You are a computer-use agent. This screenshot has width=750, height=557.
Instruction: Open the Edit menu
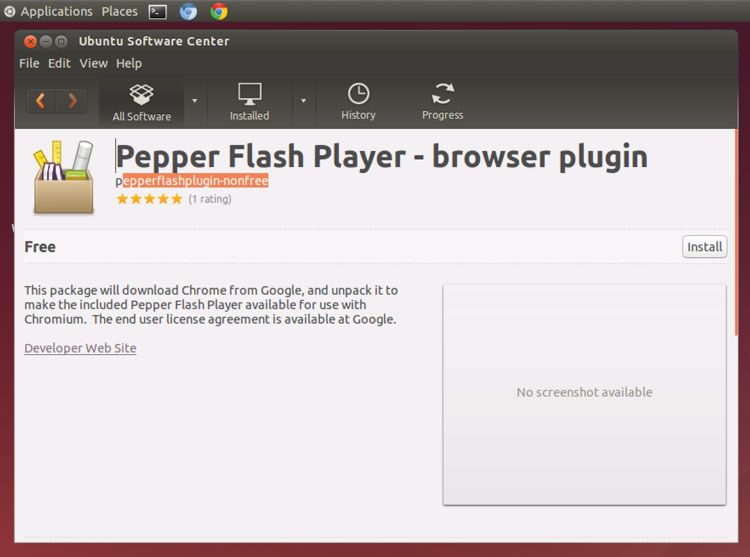[x=59, y=63]
